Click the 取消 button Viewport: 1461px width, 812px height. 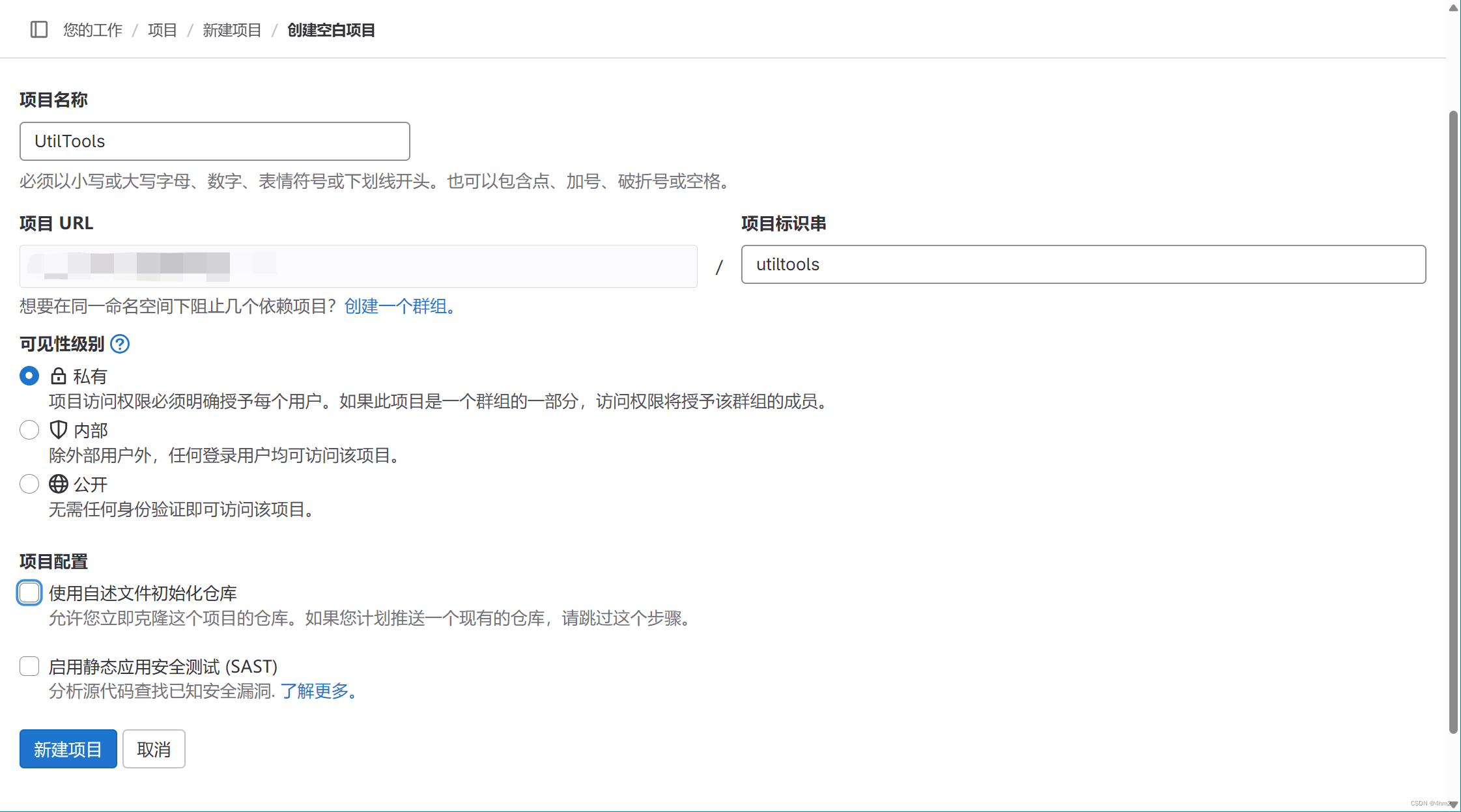pos(154,749)
